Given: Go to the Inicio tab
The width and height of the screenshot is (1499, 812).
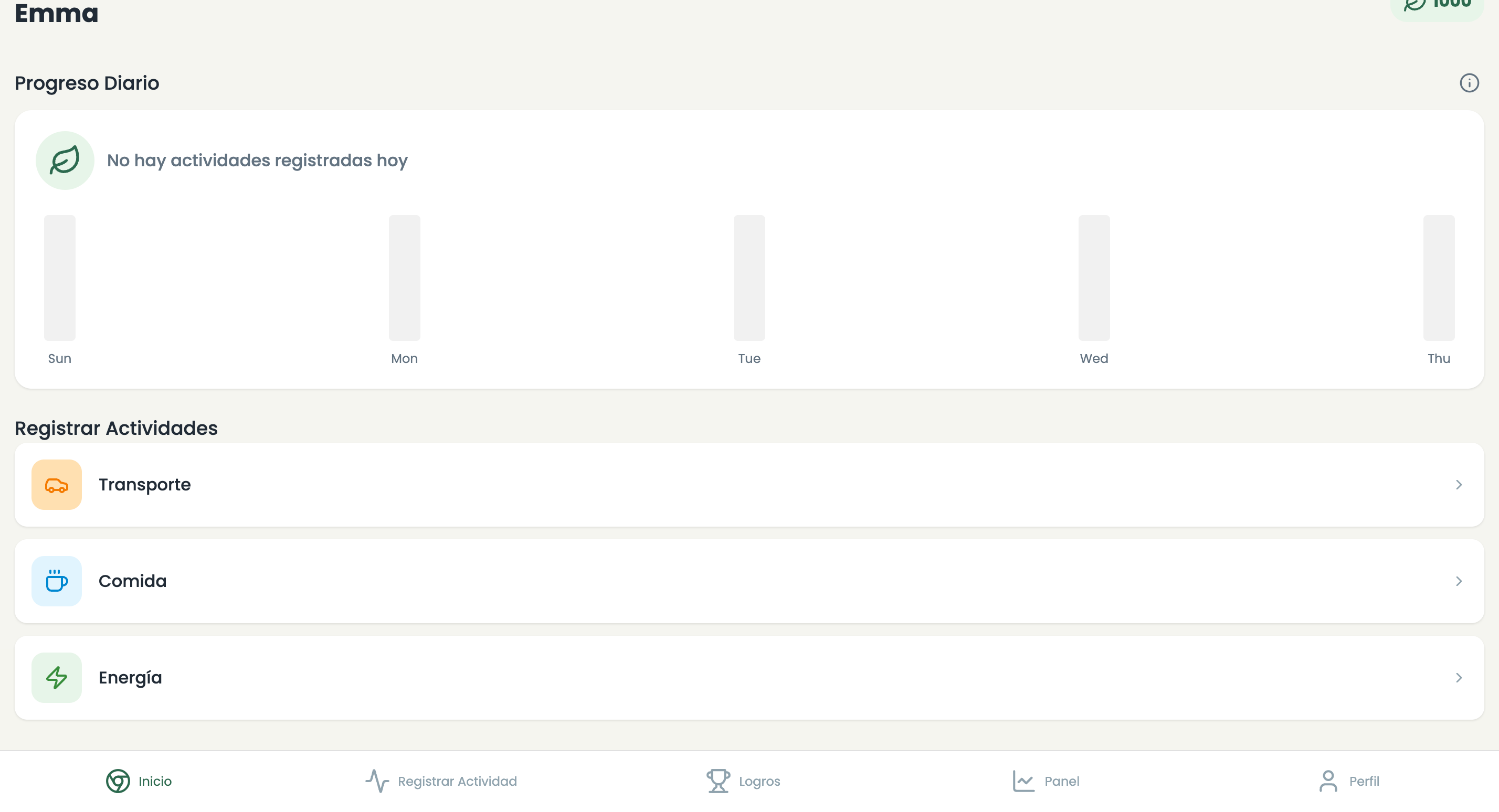Looking at the screenshot, I should (x=139, y=781).
